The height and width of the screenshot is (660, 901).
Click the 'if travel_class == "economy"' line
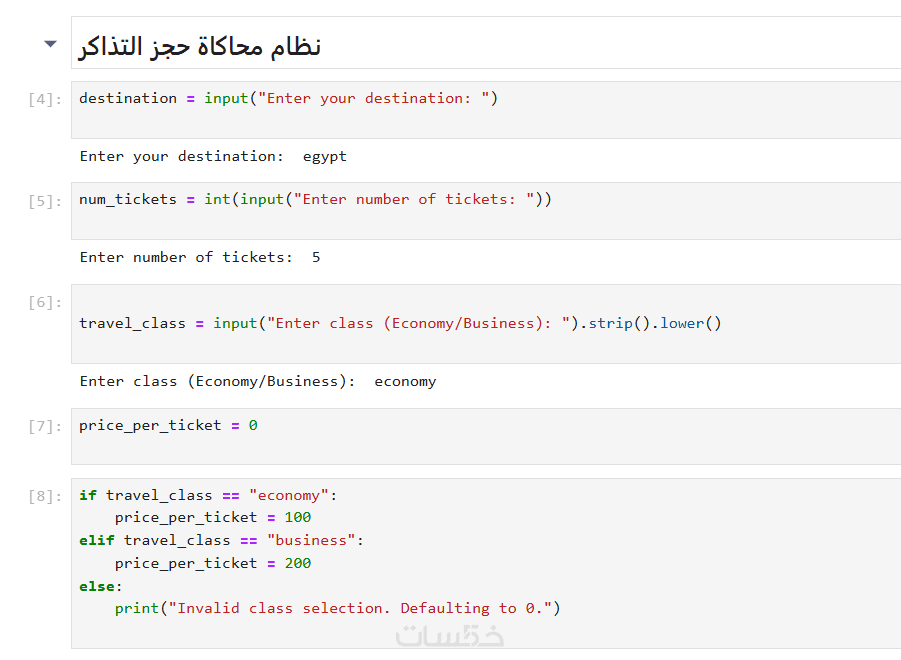[x=209, y=495]
